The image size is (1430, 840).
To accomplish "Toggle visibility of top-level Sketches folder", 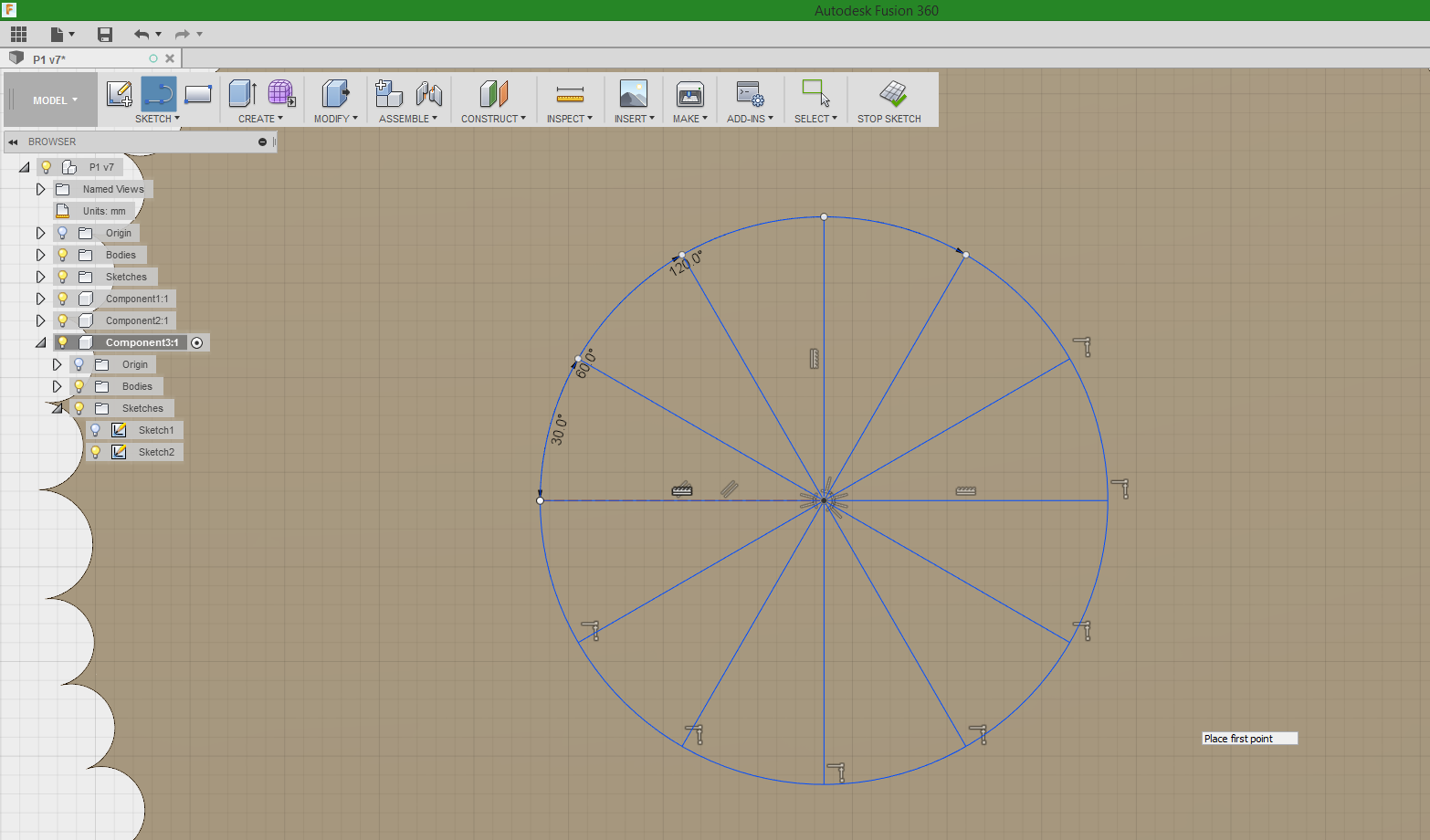I will point(63,277).
